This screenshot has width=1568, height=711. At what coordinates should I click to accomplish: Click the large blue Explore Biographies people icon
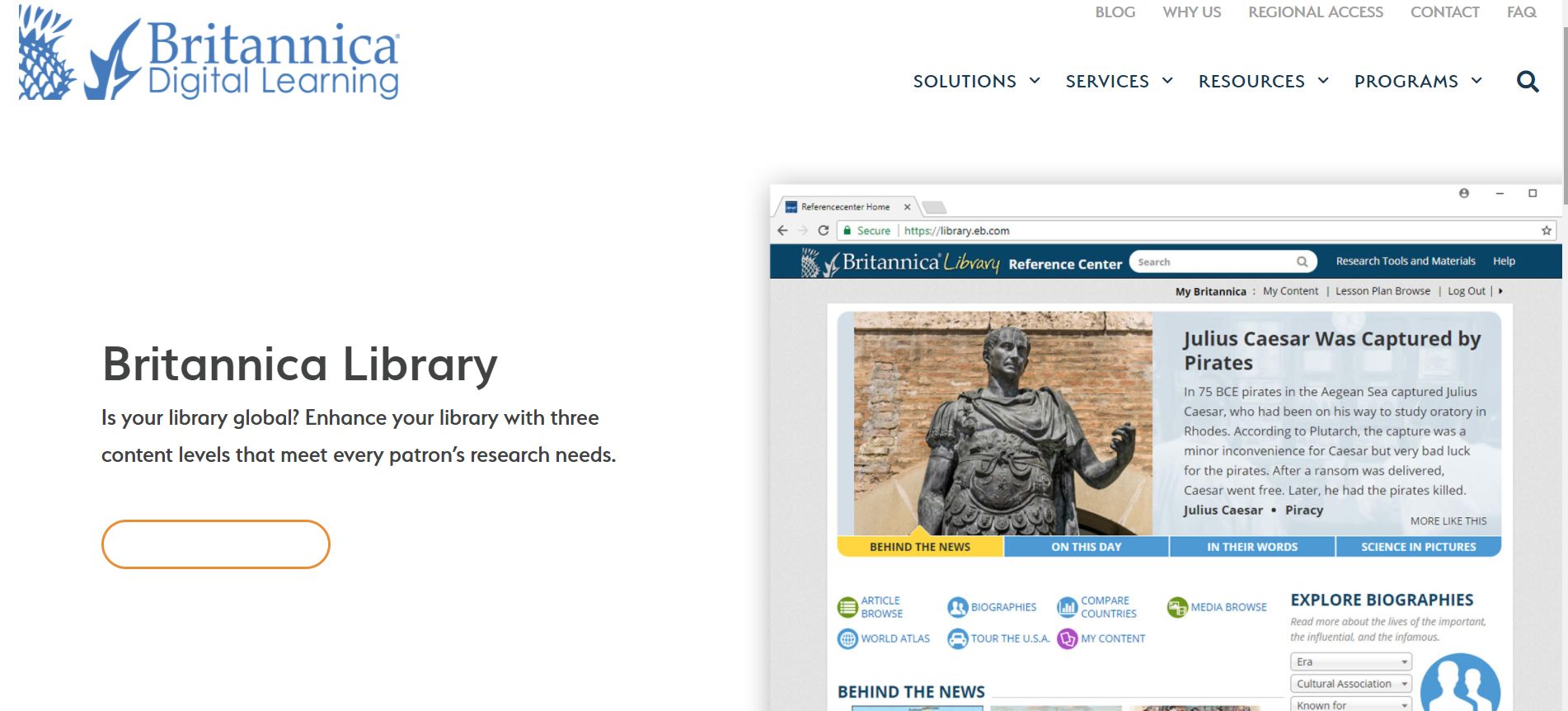(x=1461, y=683)
